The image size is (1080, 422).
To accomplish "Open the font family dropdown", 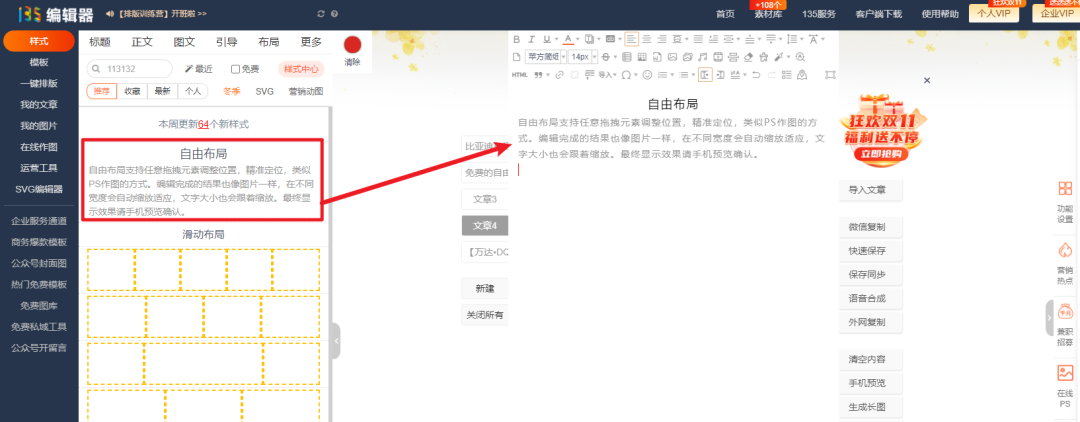I will 544,57.
